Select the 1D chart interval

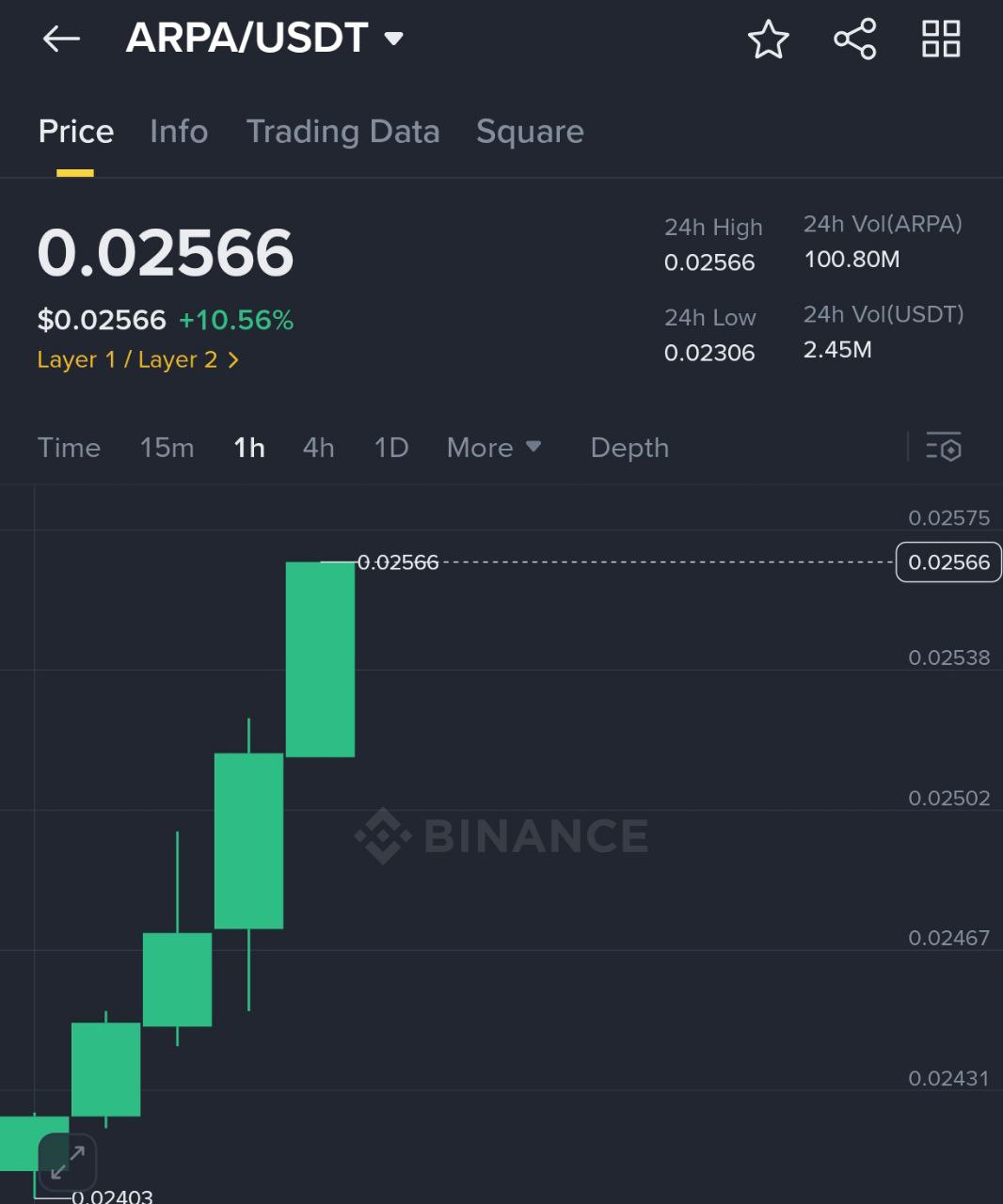[x=391, y=448]
